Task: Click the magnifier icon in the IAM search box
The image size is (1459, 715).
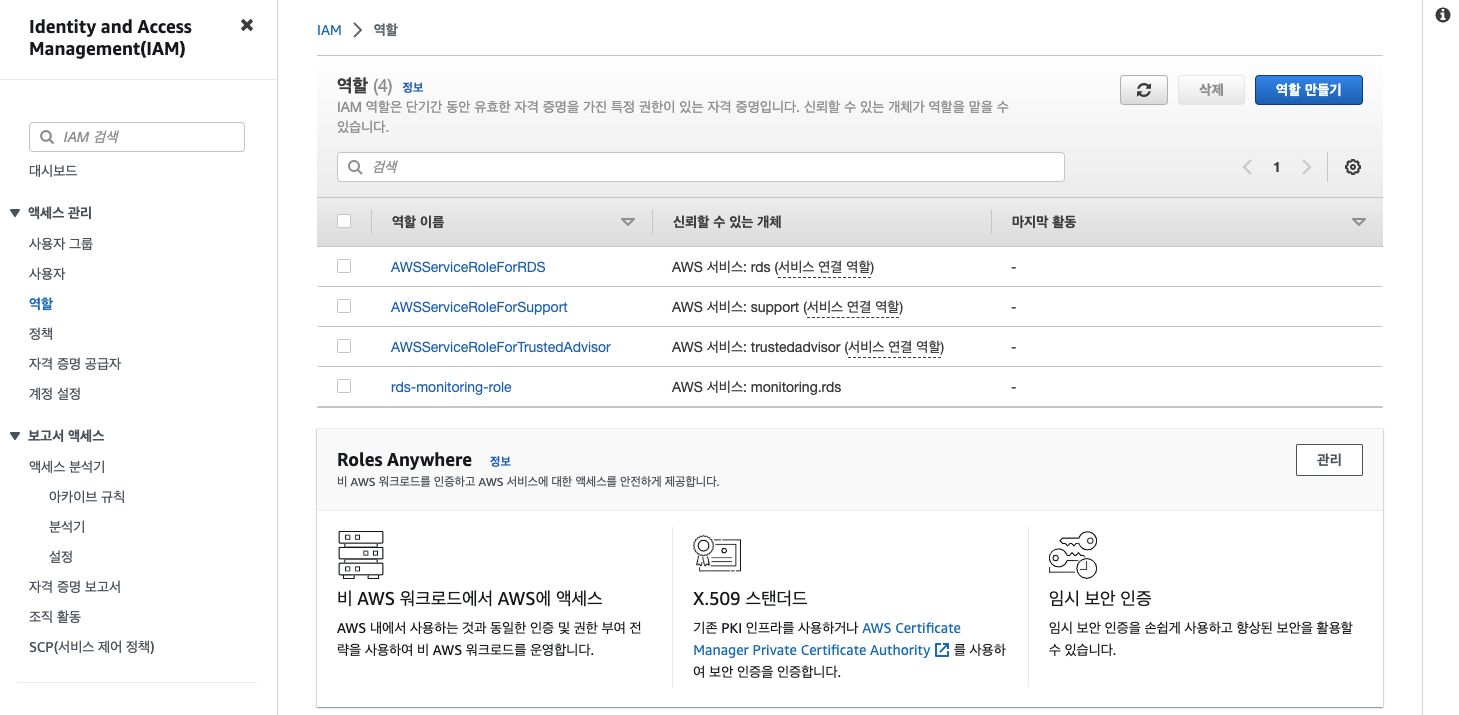Action: 47,137
